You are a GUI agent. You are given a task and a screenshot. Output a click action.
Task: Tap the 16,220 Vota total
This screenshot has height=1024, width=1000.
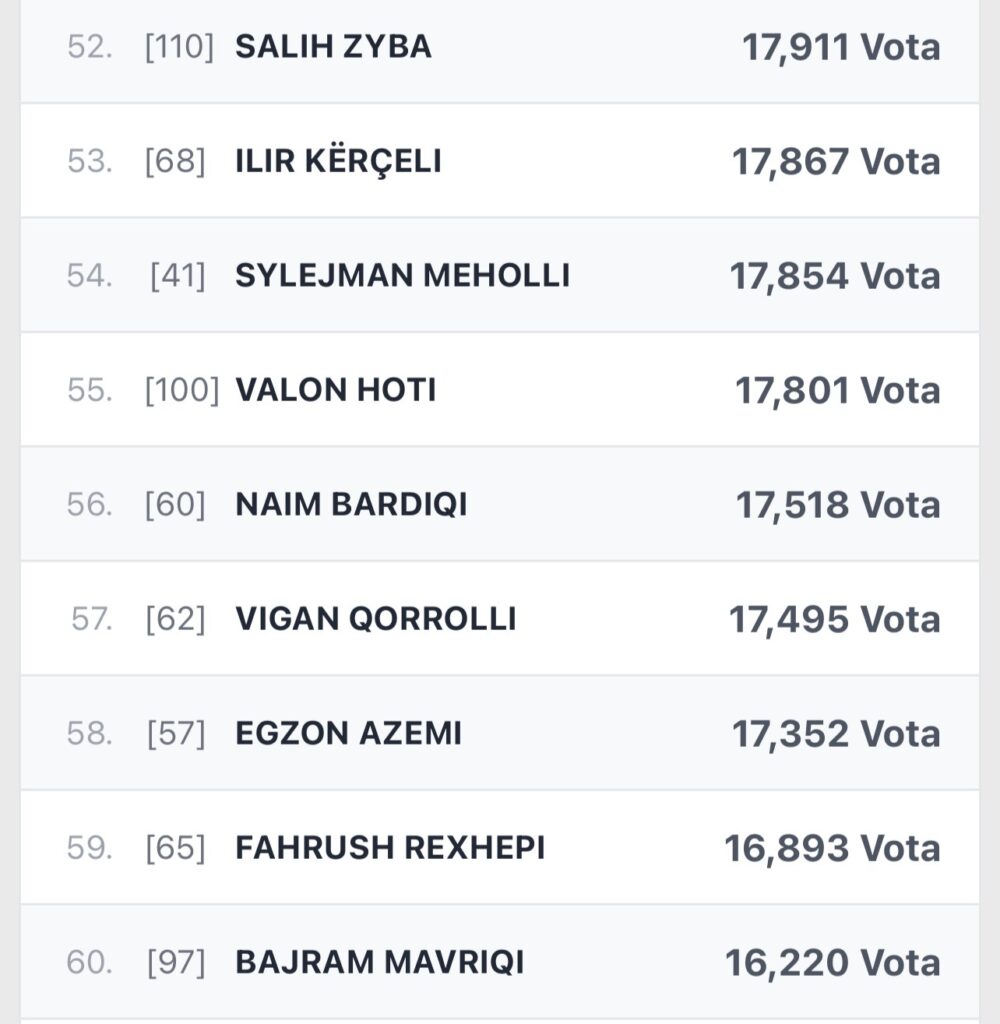click(833, 963)
